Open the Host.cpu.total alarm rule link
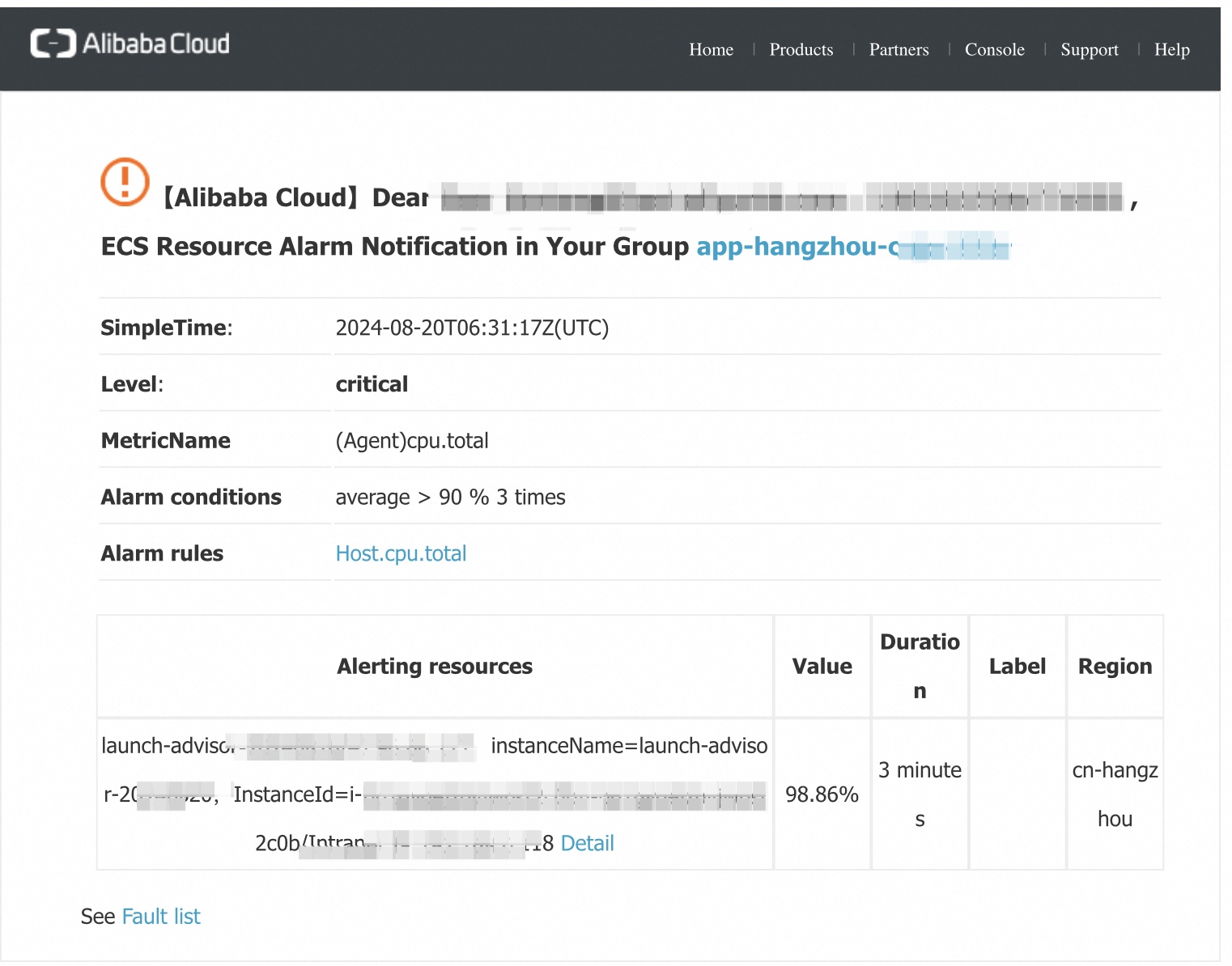The width and height of the screenshot is (1232, 966). click(401, 553)
